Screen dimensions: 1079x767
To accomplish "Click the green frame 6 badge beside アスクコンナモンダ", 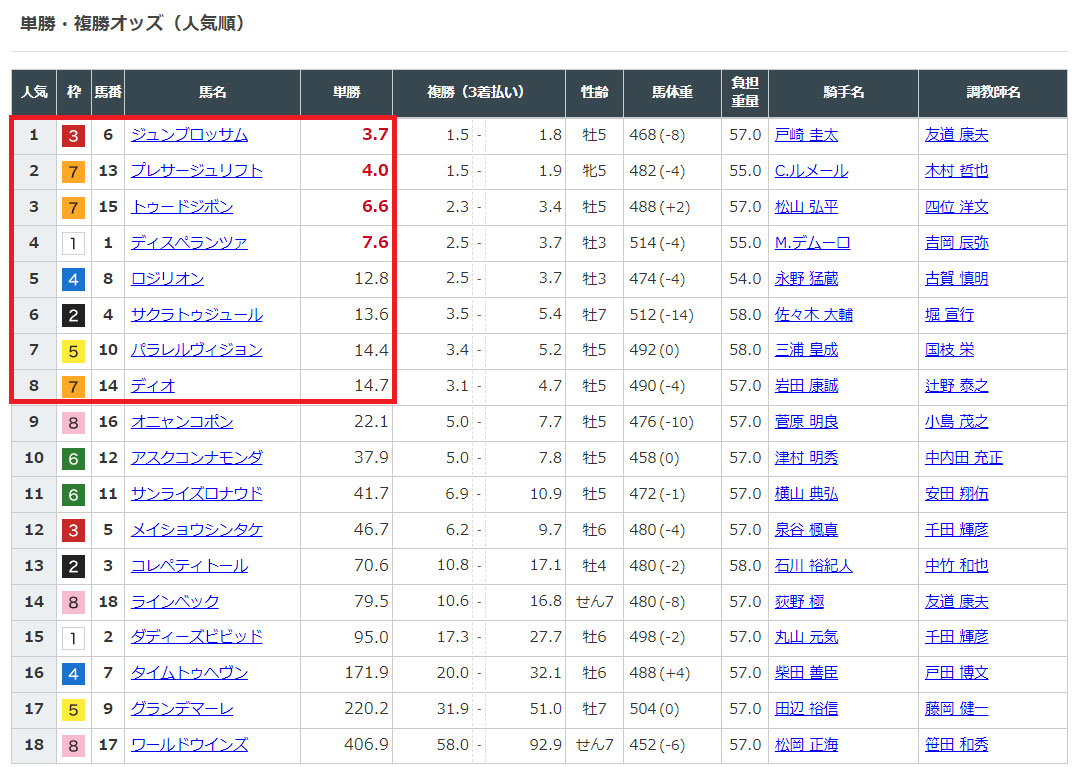I will (x=73, y=458).
